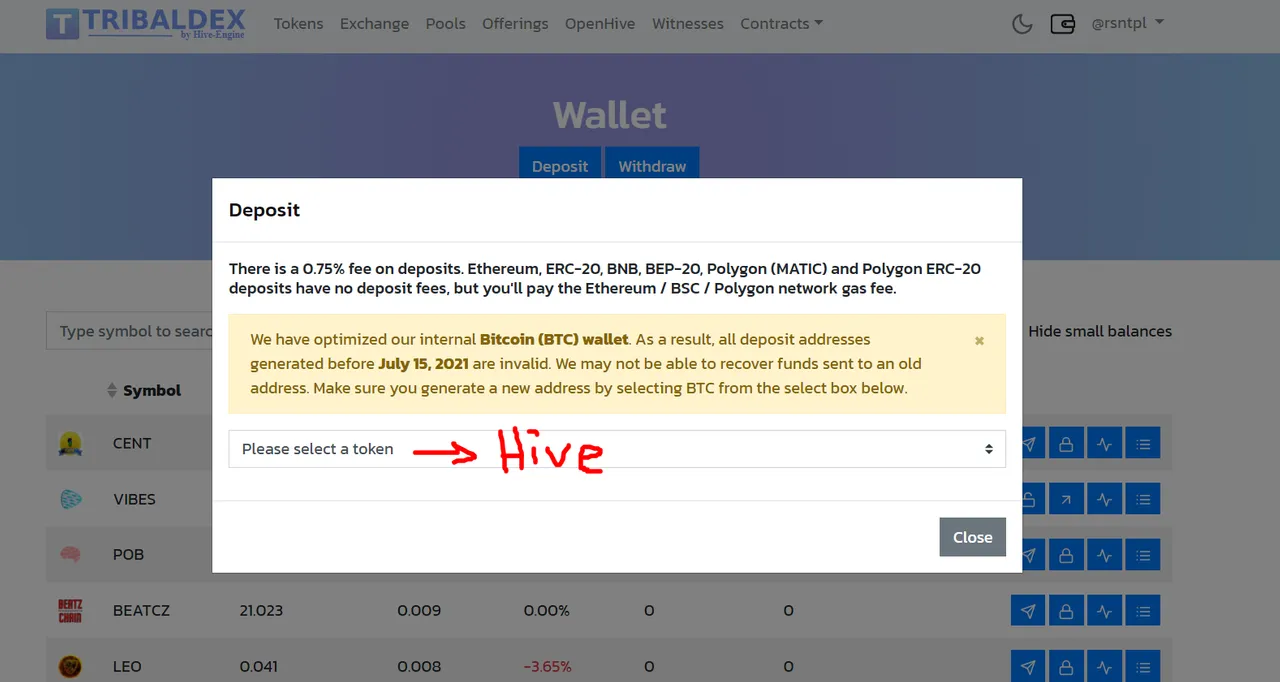Open the token select dropdown in Deposit dialog

[x=617, y=449]
